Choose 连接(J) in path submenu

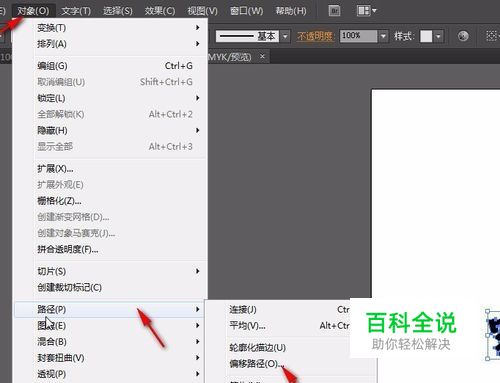(x=278, y=309)
